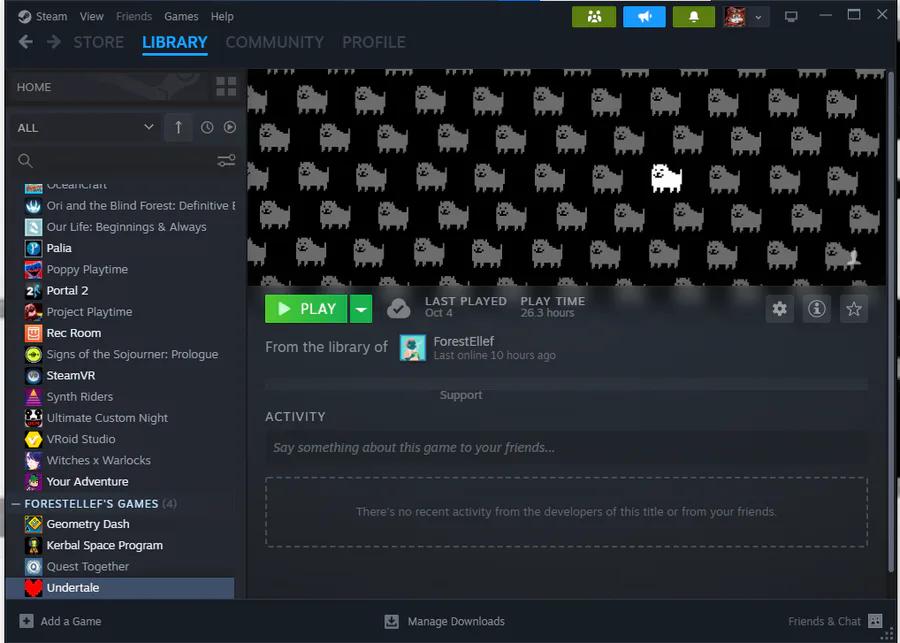Image resolution: width=900 pixels, height=643 pixels.
Task: Open the blue announcements megaphone button
Action: tap(644, 17)
